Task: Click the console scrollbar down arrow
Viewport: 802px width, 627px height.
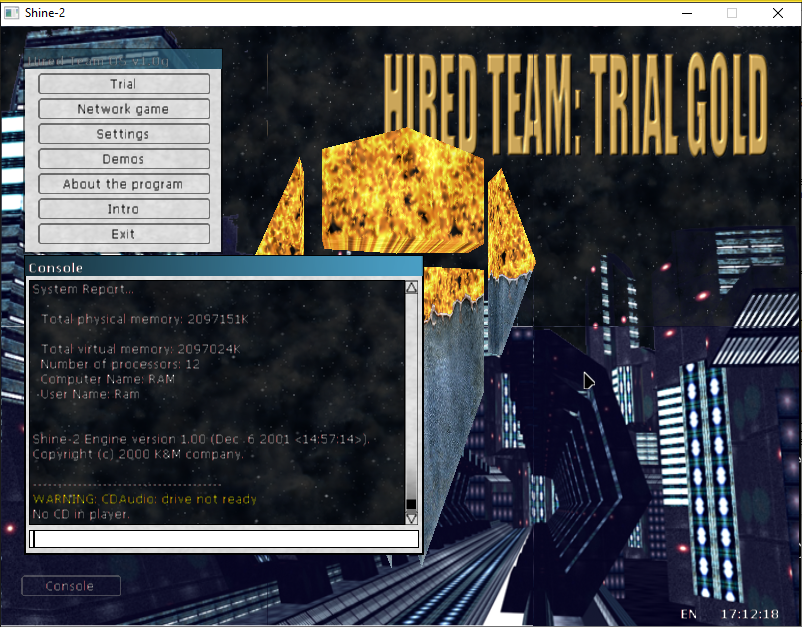Action: pyautogui.click(x=411, y=518)
